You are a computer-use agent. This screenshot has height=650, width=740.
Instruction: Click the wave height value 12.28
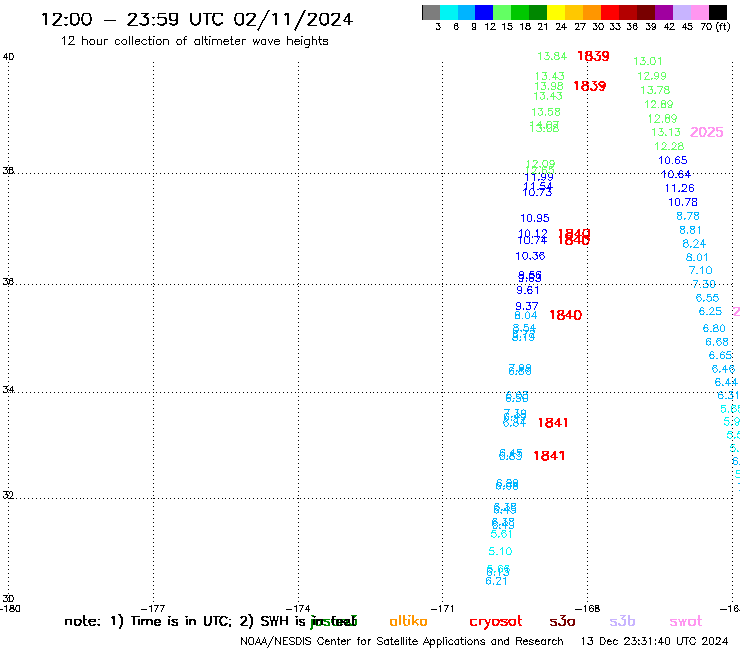pyautogui.click(x=669, y=146)
